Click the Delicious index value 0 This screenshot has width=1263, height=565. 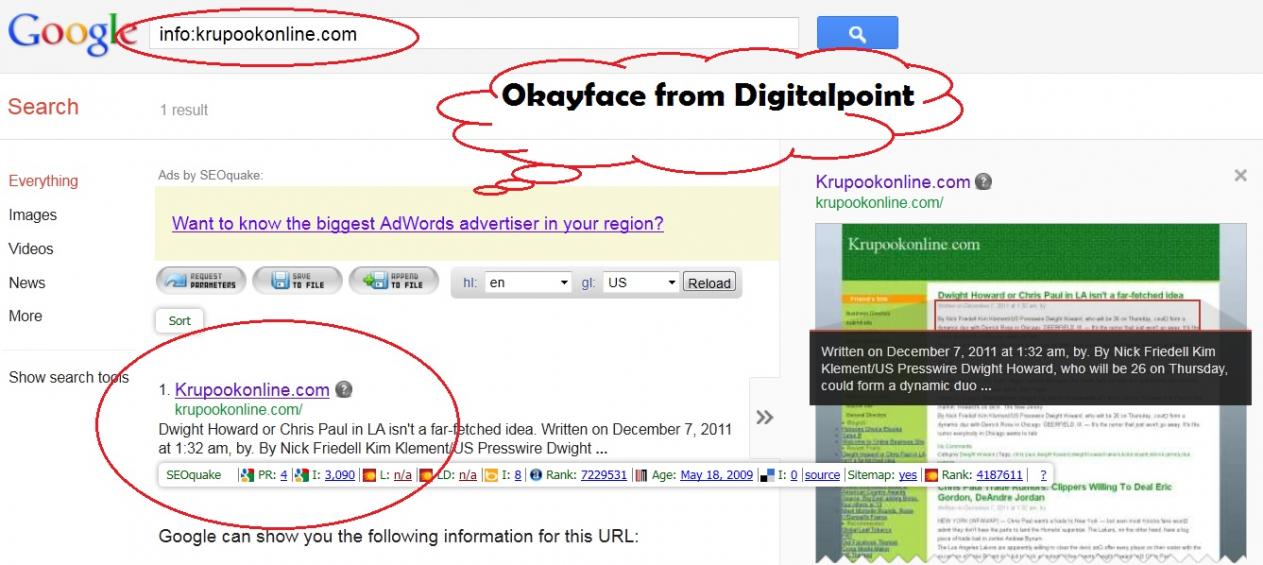point(794,476)
